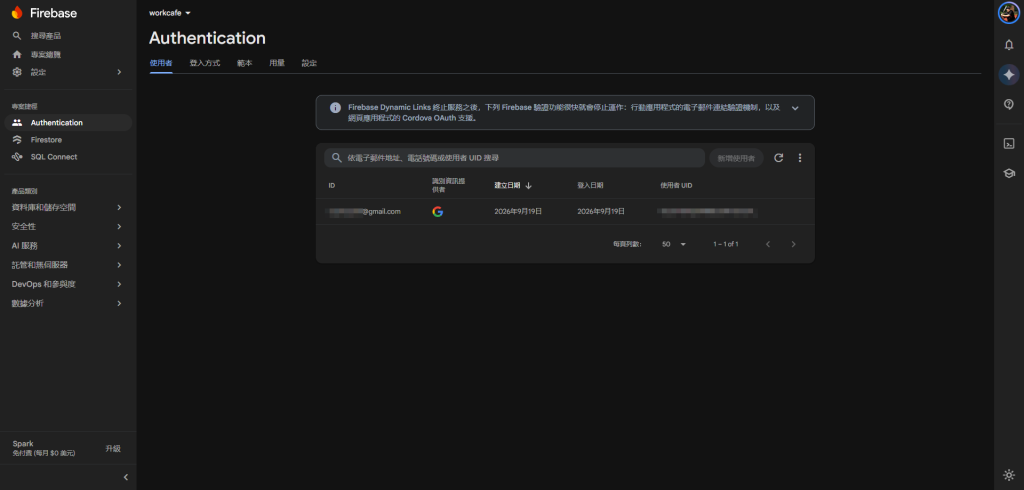Click the 1 – 1 of 1 pagination text

[x=726, y=244]
